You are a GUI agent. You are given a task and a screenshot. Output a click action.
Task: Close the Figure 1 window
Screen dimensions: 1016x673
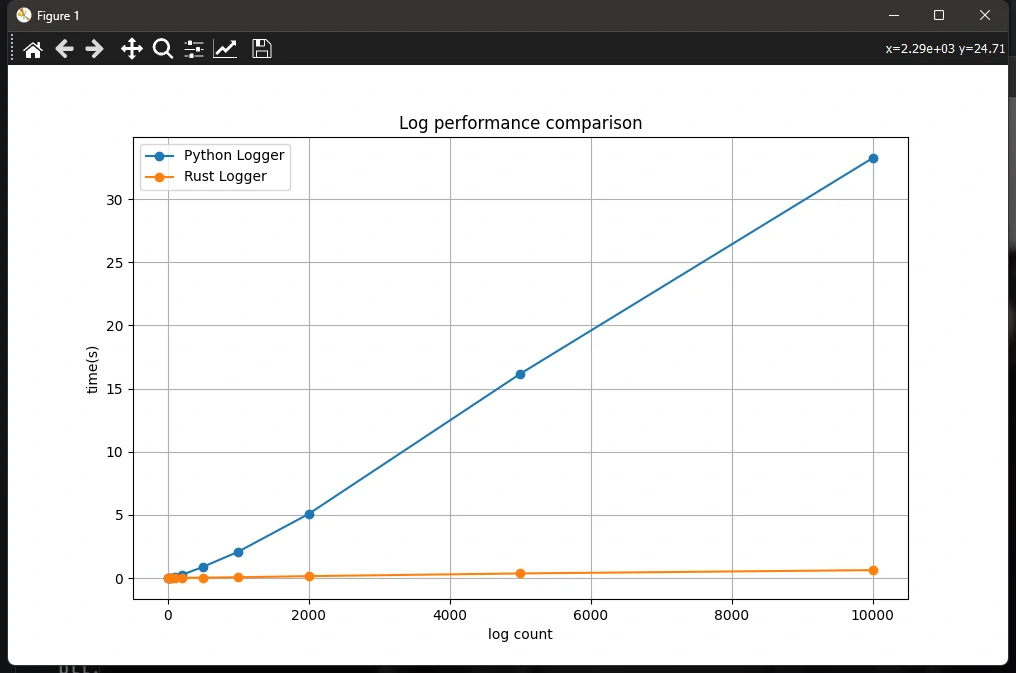click(985, 15)
